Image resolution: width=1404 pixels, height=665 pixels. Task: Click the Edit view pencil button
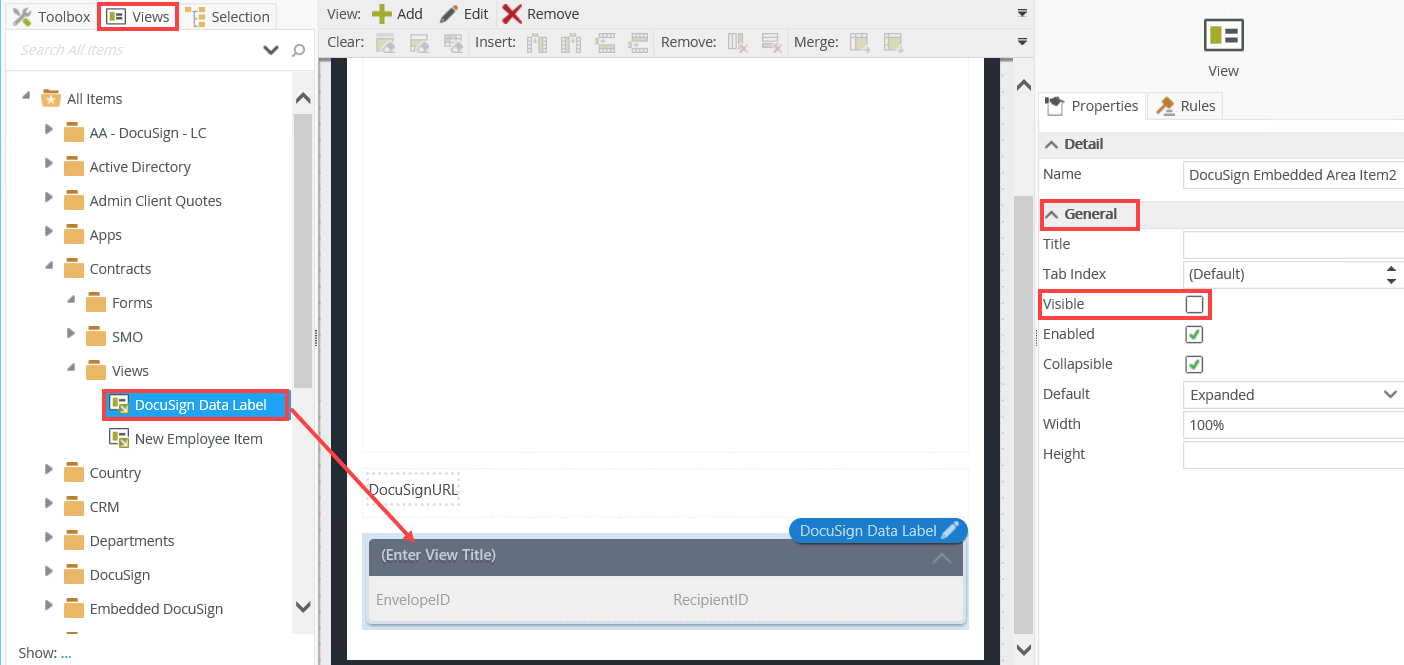464,14
